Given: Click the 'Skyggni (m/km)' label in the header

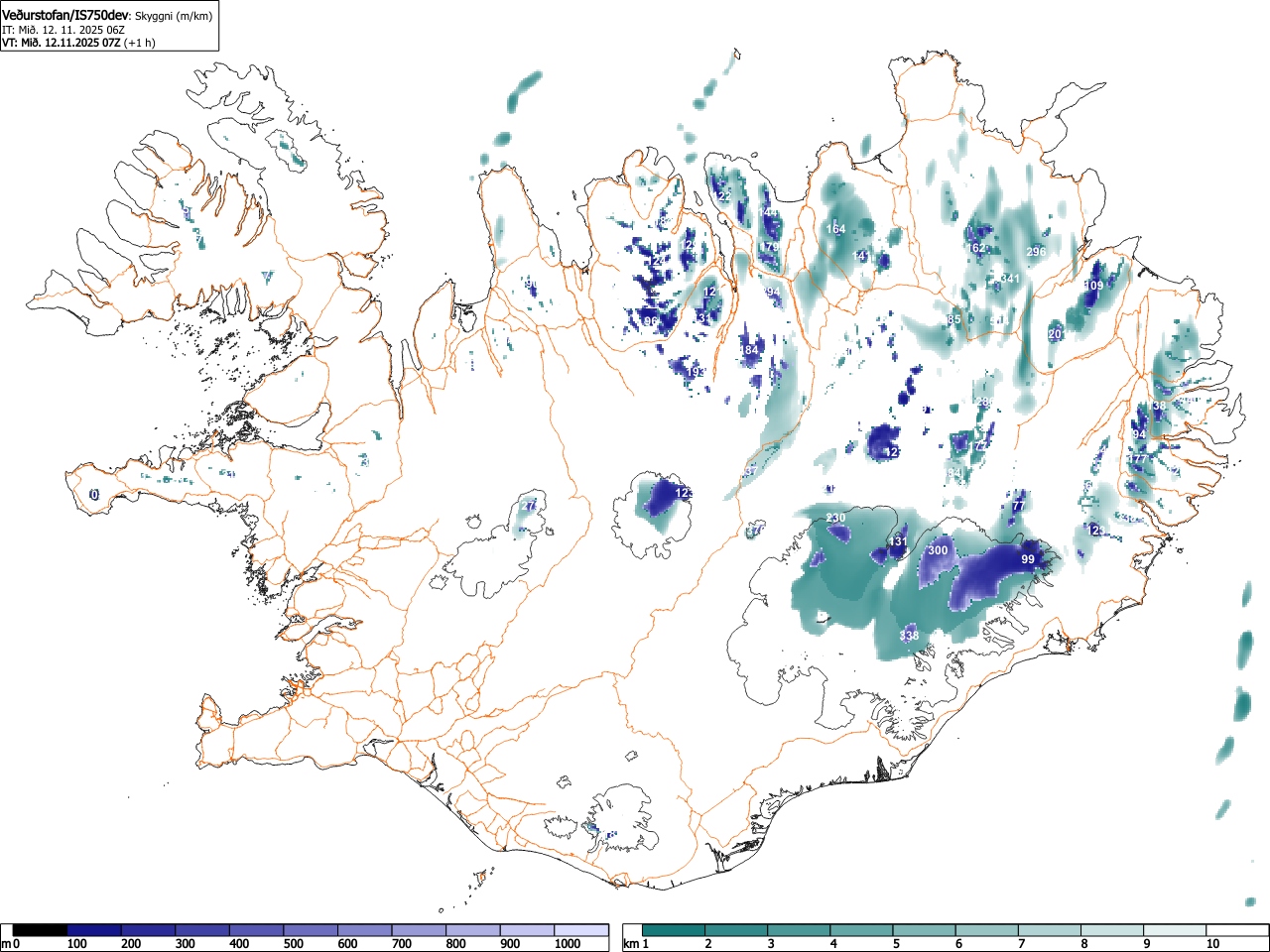Looking at the screenshot, I should pos(173,16).
